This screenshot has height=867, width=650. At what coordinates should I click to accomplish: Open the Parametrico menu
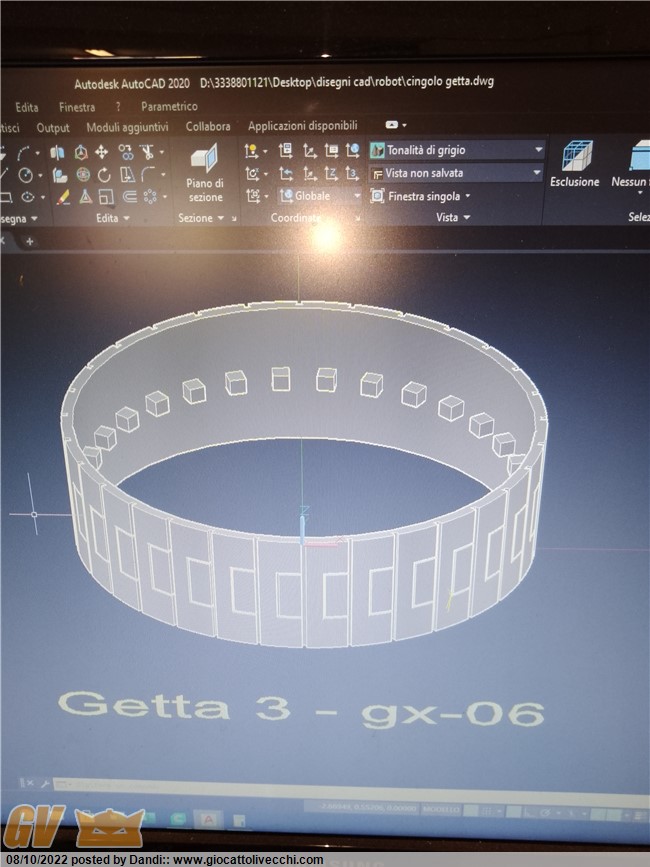point(169,106)
